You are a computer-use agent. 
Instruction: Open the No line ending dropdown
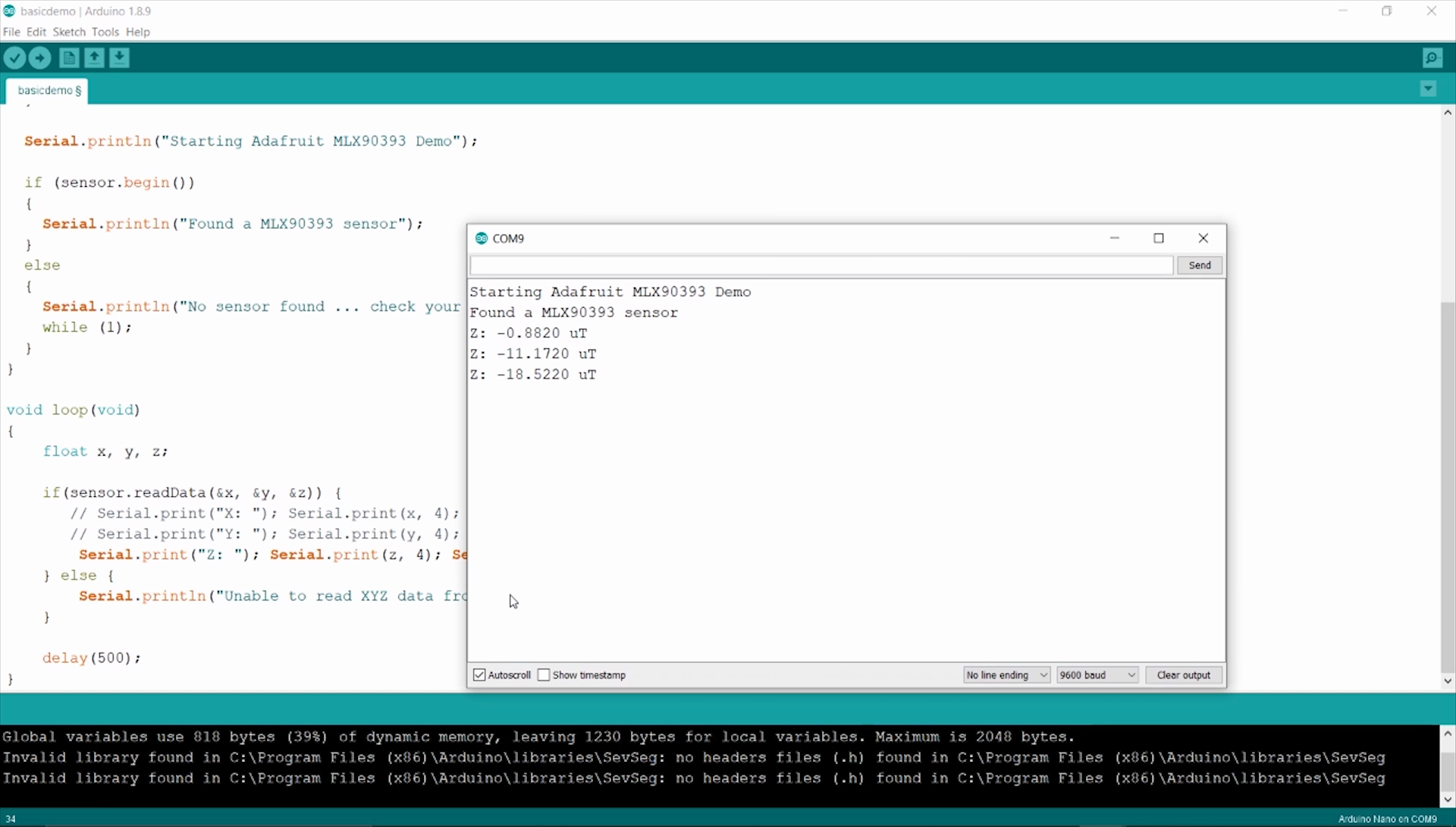[x=1006, y=675]
